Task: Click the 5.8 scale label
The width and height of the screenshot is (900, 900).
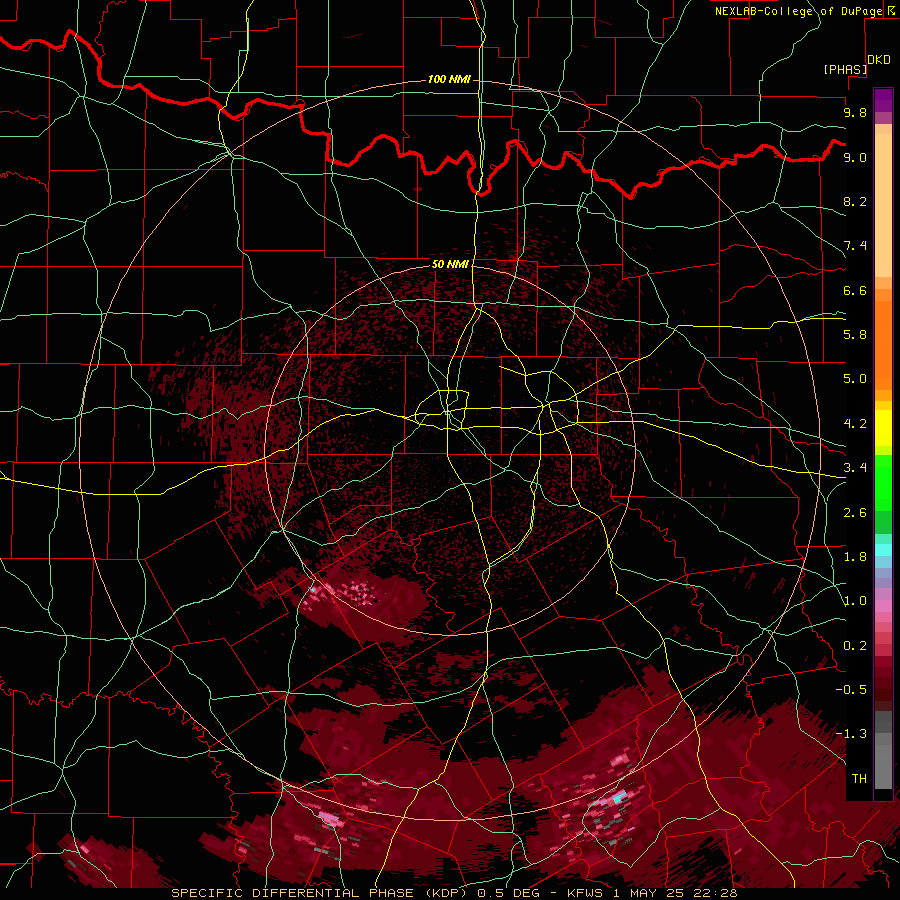Action: (855, 335)
